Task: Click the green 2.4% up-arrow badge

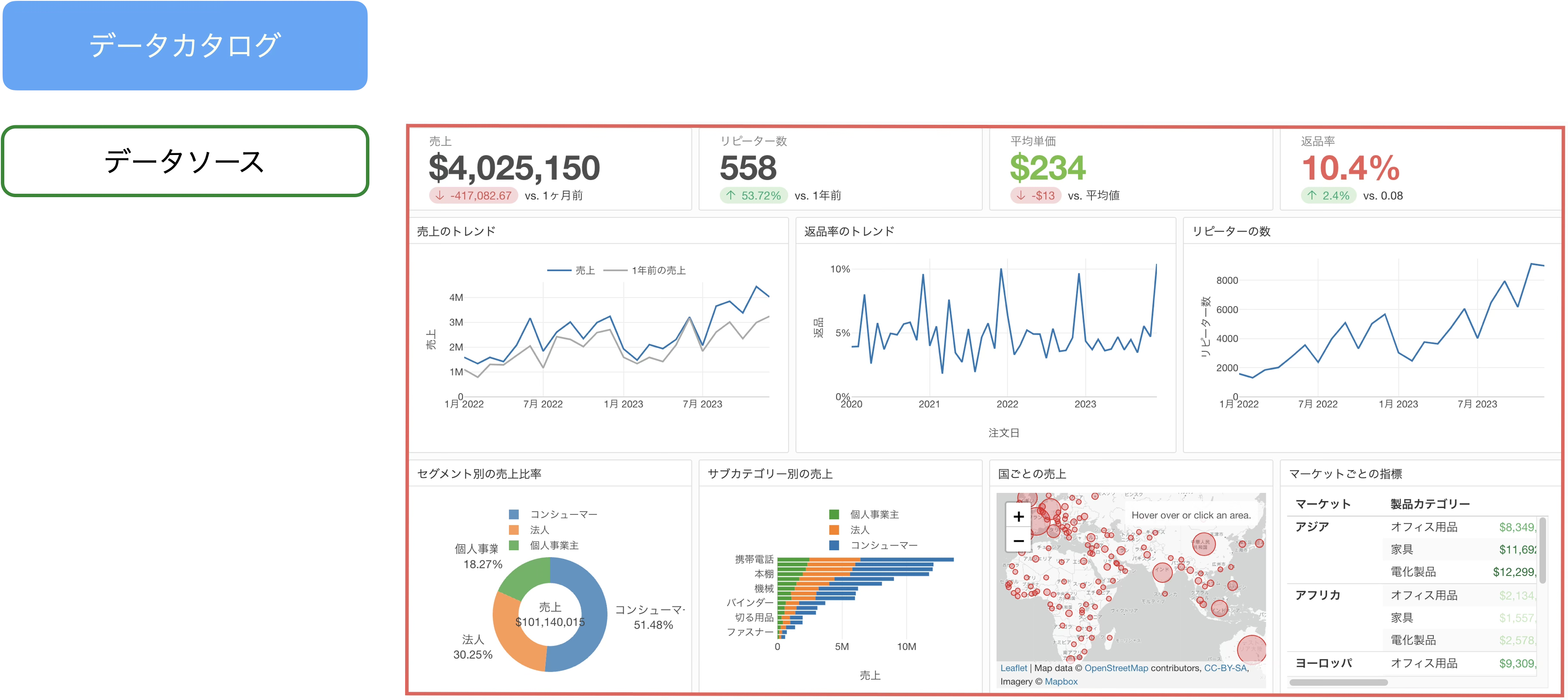Action: (x=1328, y=195)
